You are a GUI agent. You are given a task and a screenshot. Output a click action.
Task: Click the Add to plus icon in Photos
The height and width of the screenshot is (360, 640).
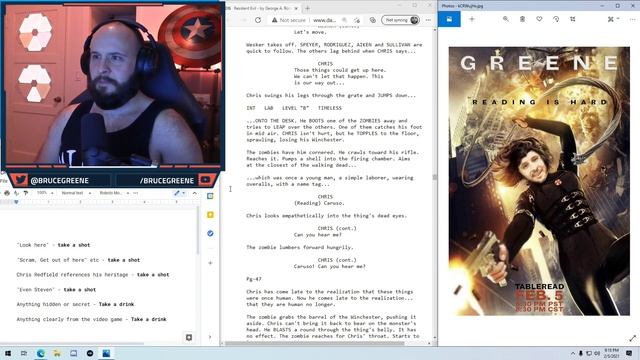[x=472, y=19]
